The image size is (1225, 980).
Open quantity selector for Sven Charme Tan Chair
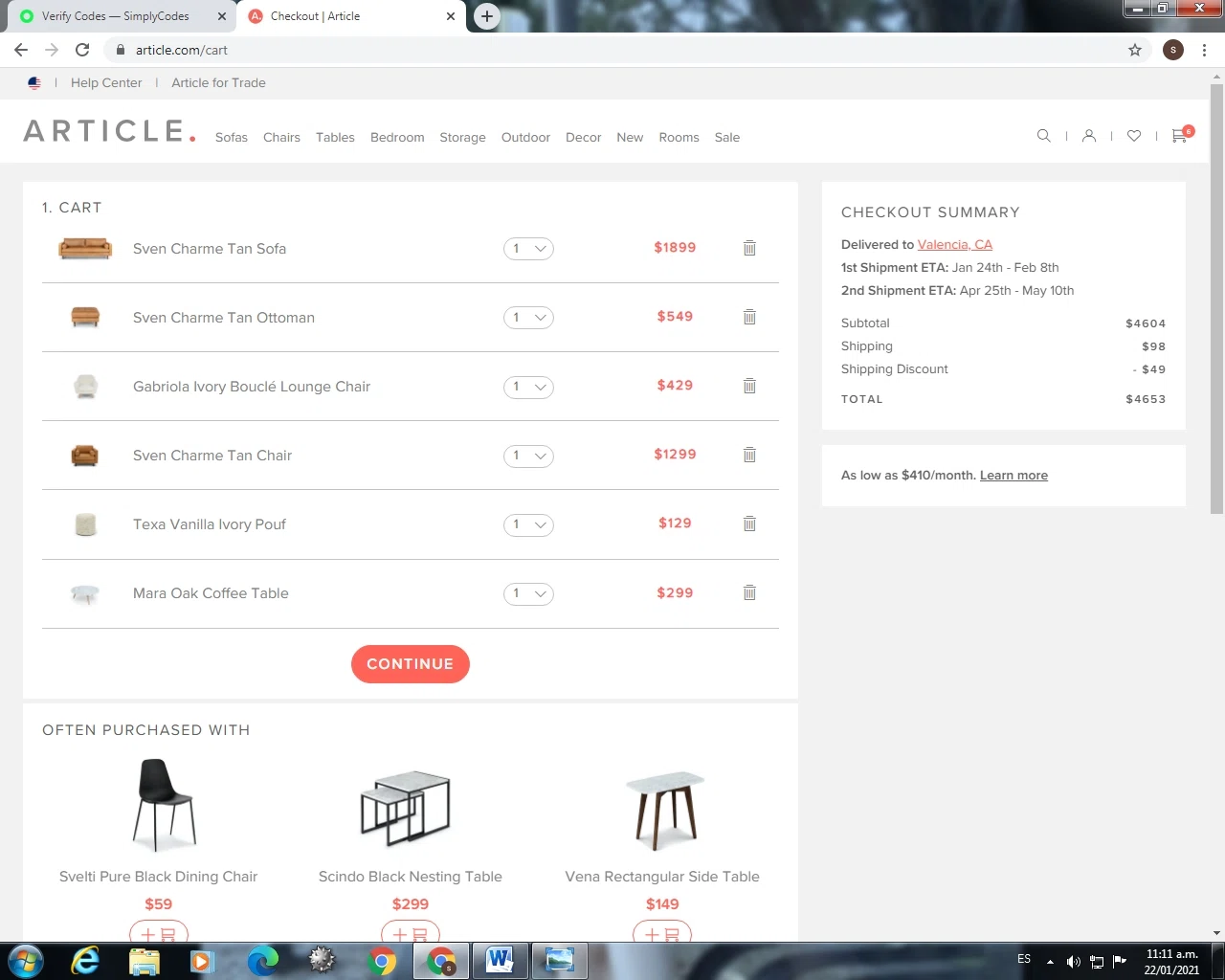tap(528, 456)
